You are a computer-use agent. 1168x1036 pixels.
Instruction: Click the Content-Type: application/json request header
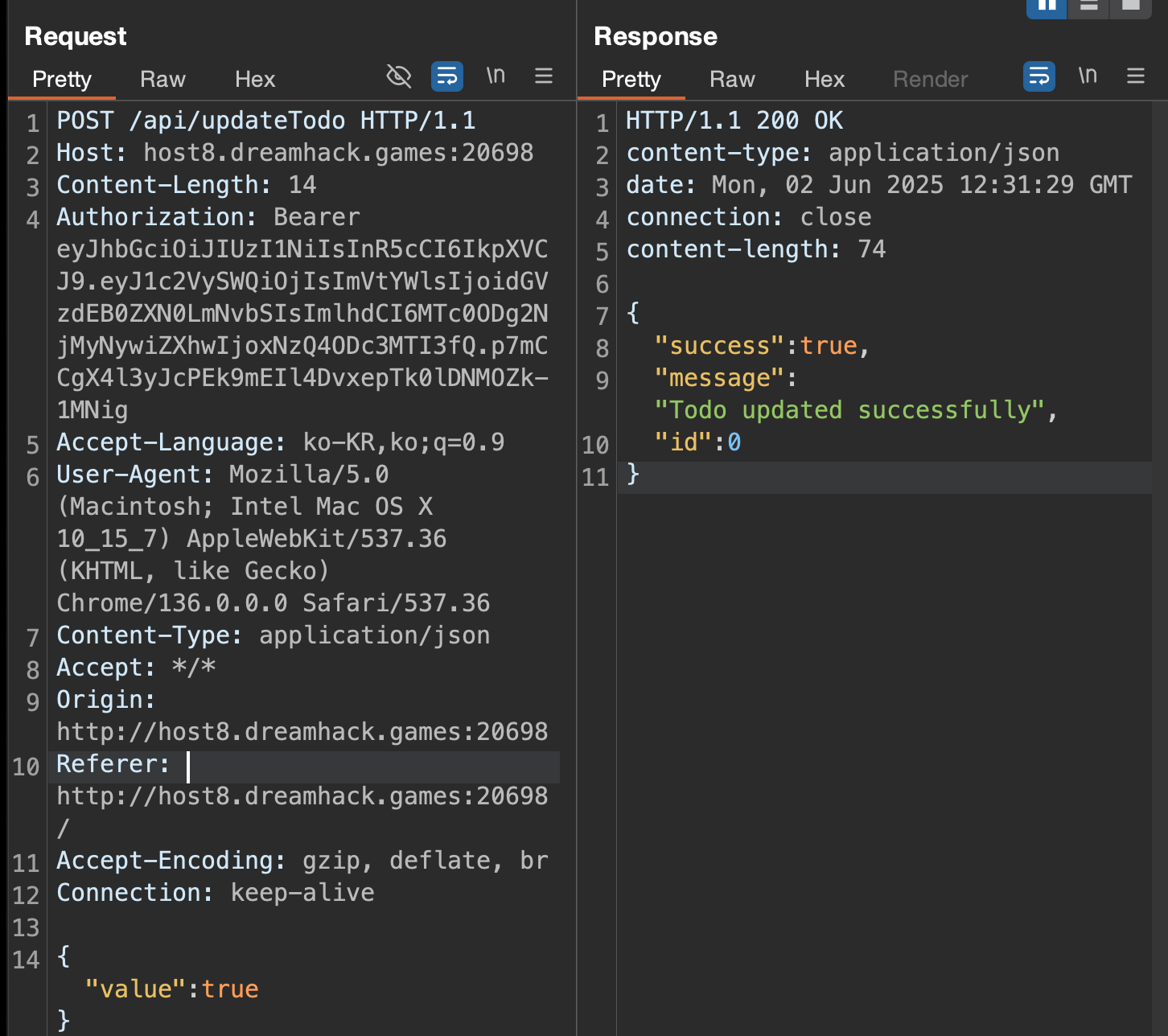(273, 635)
